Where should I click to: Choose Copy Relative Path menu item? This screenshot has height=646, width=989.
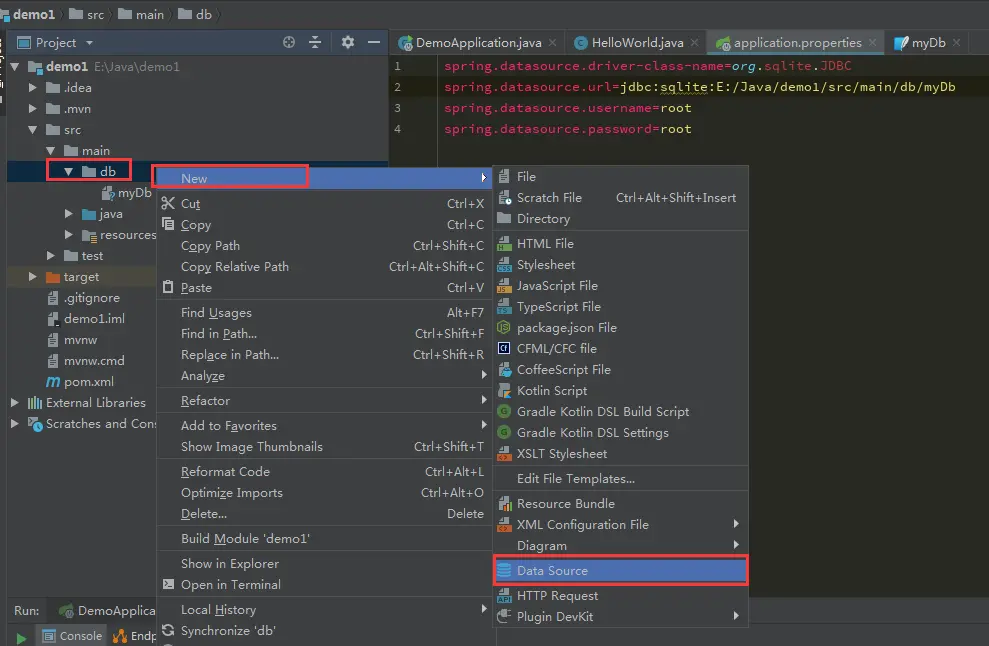[x=325, y=266]
